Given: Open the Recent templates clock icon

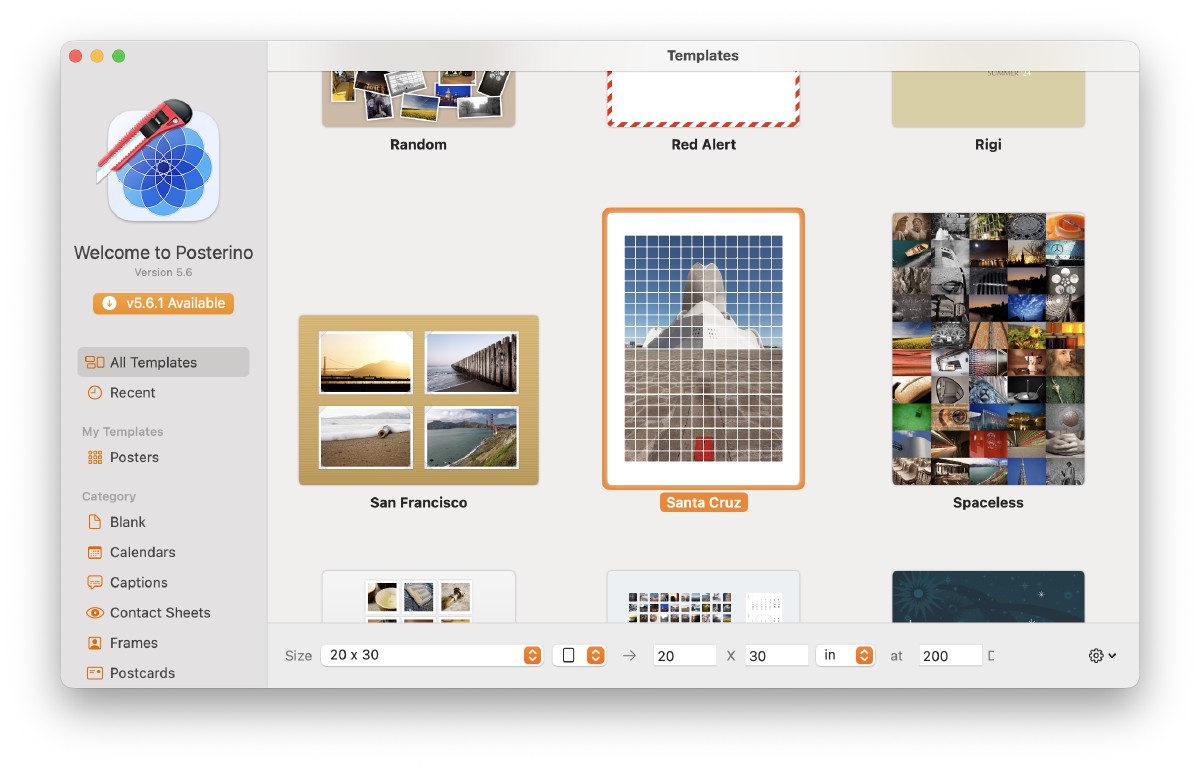Looking at the screenshot, I should pos(95,393).
